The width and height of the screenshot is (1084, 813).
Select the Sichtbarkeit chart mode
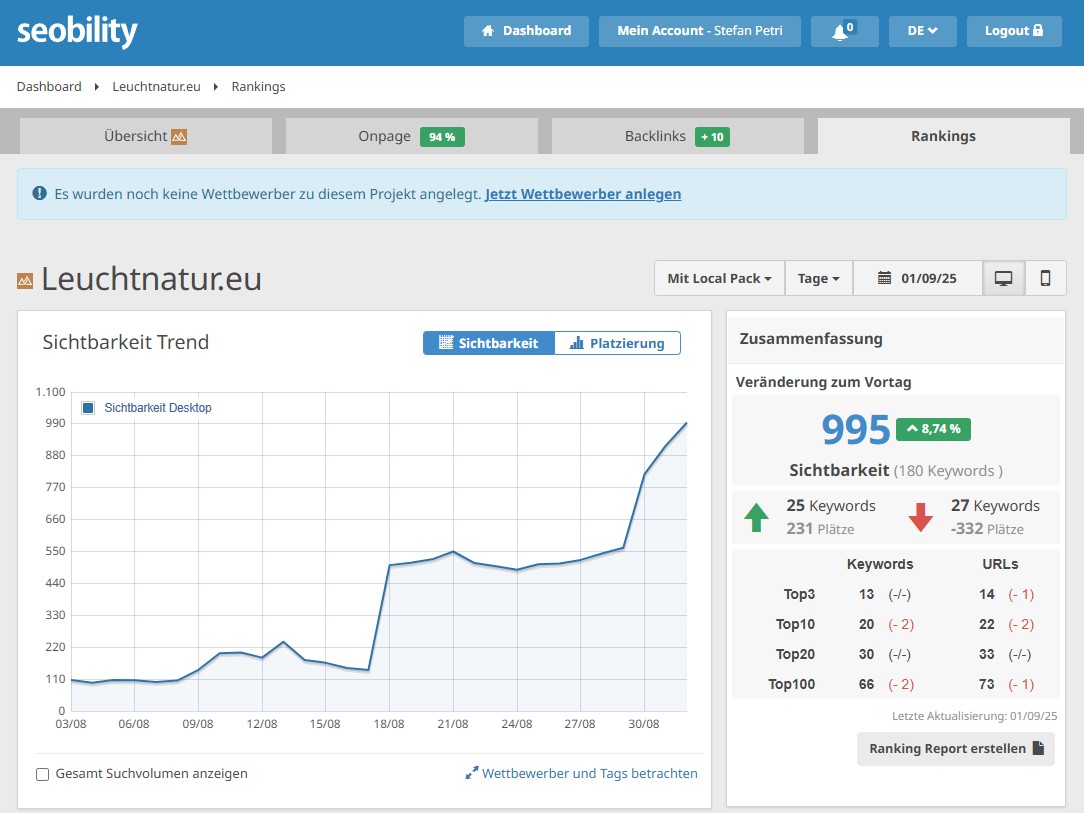point(489,343)
